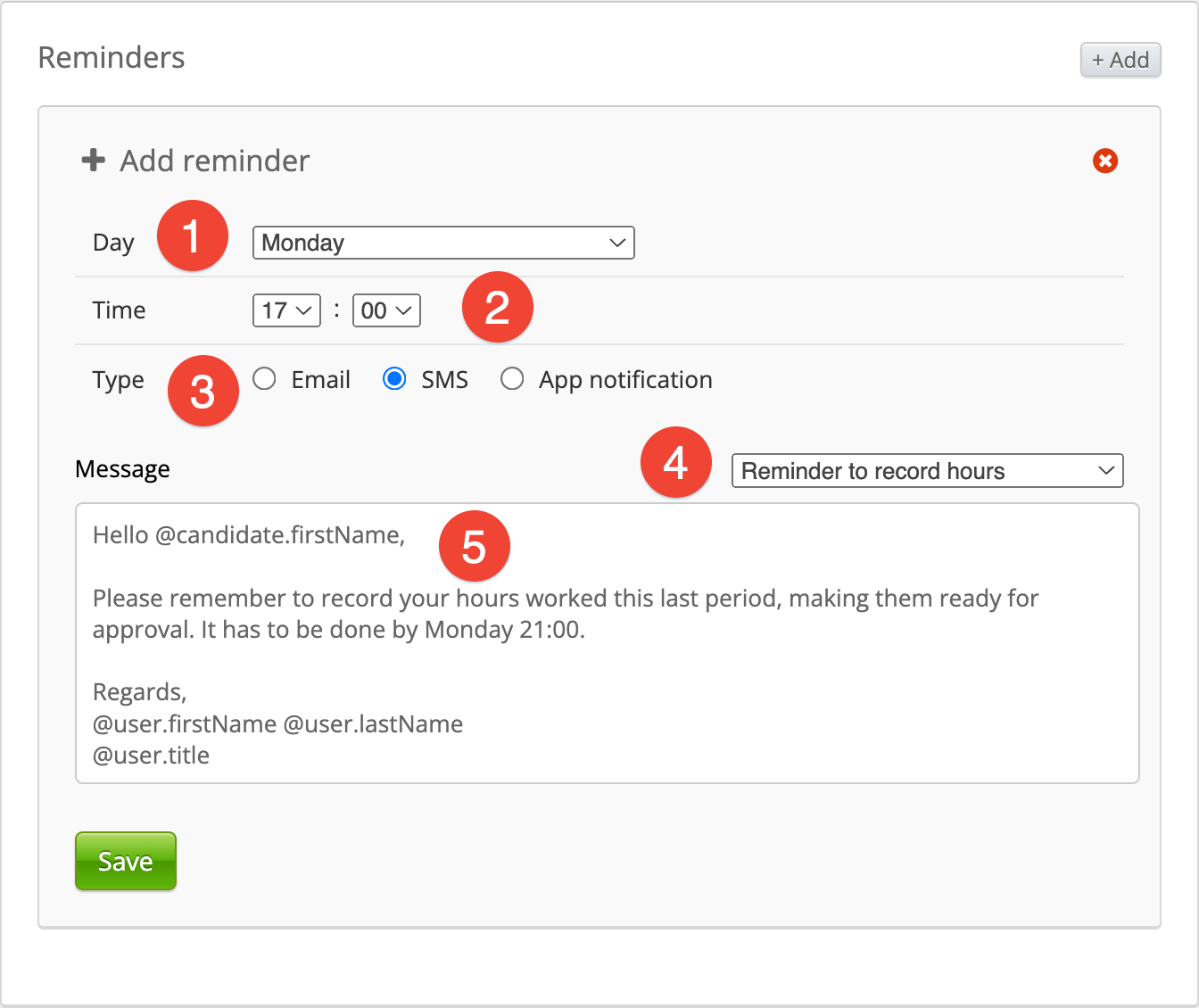Image resolution: width=1199 pixels, height=1008 pixels.
Task: Click the red annotation marker 2
Action: (497, 307)
